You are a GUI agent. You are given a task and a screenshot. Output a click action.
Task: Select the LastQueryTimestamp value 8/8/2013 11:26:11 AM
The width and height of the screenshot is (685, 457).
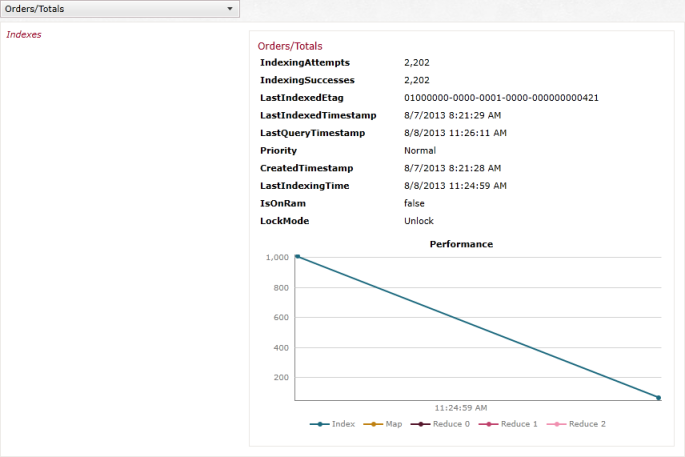(x=455, y=133)
